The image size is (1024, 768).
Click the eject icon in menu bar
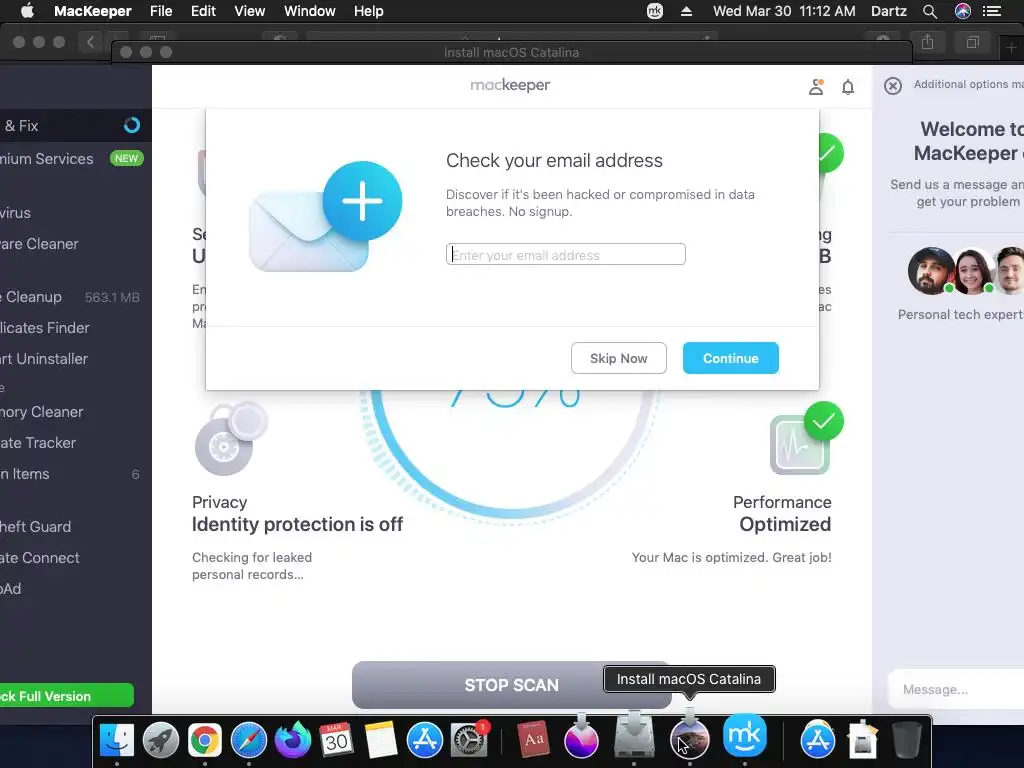click(686, 11)
